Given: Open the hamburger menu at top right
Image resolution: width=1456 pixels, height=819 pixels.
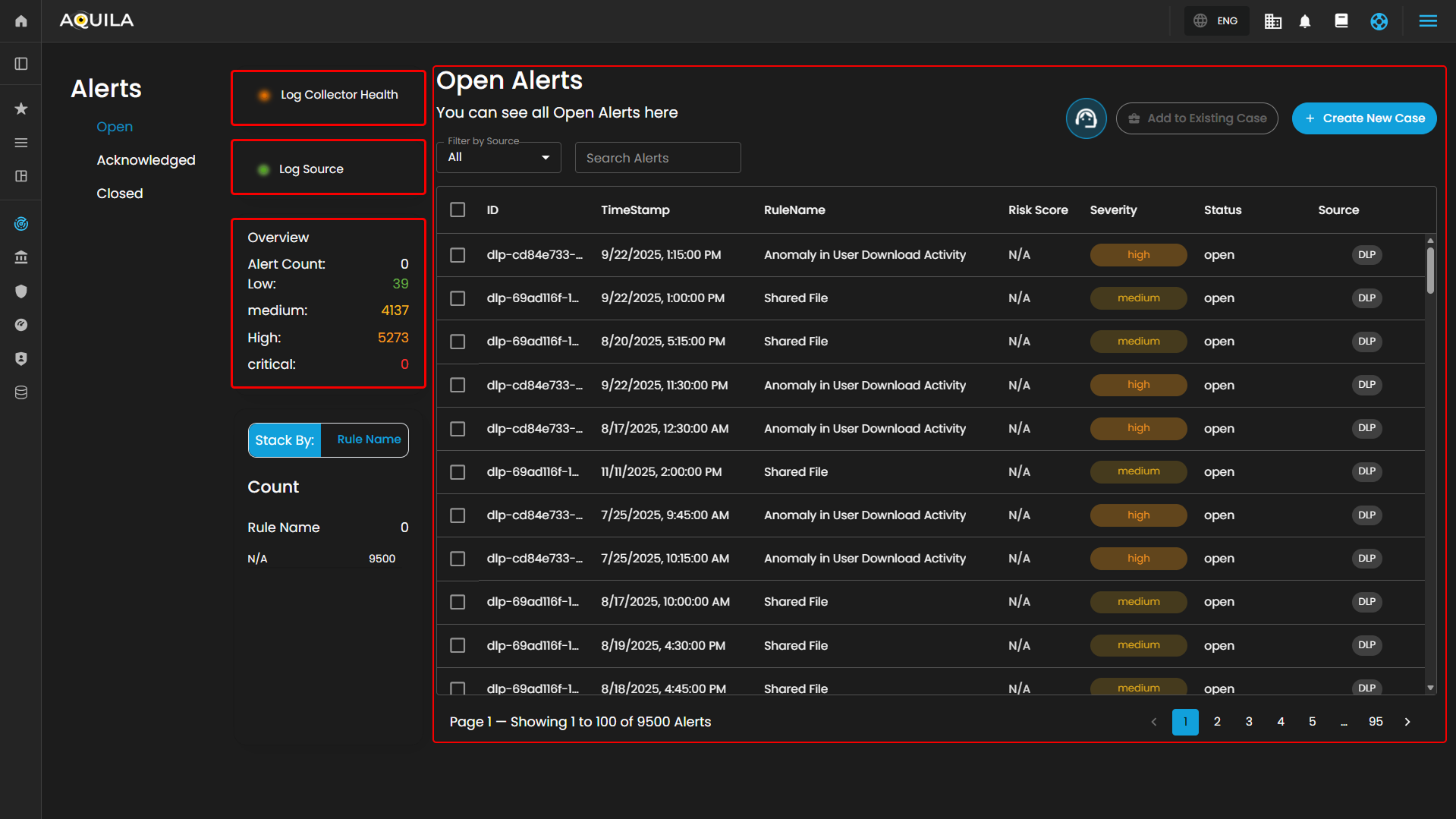Looking at the screenshot, I should [1428, 21].
